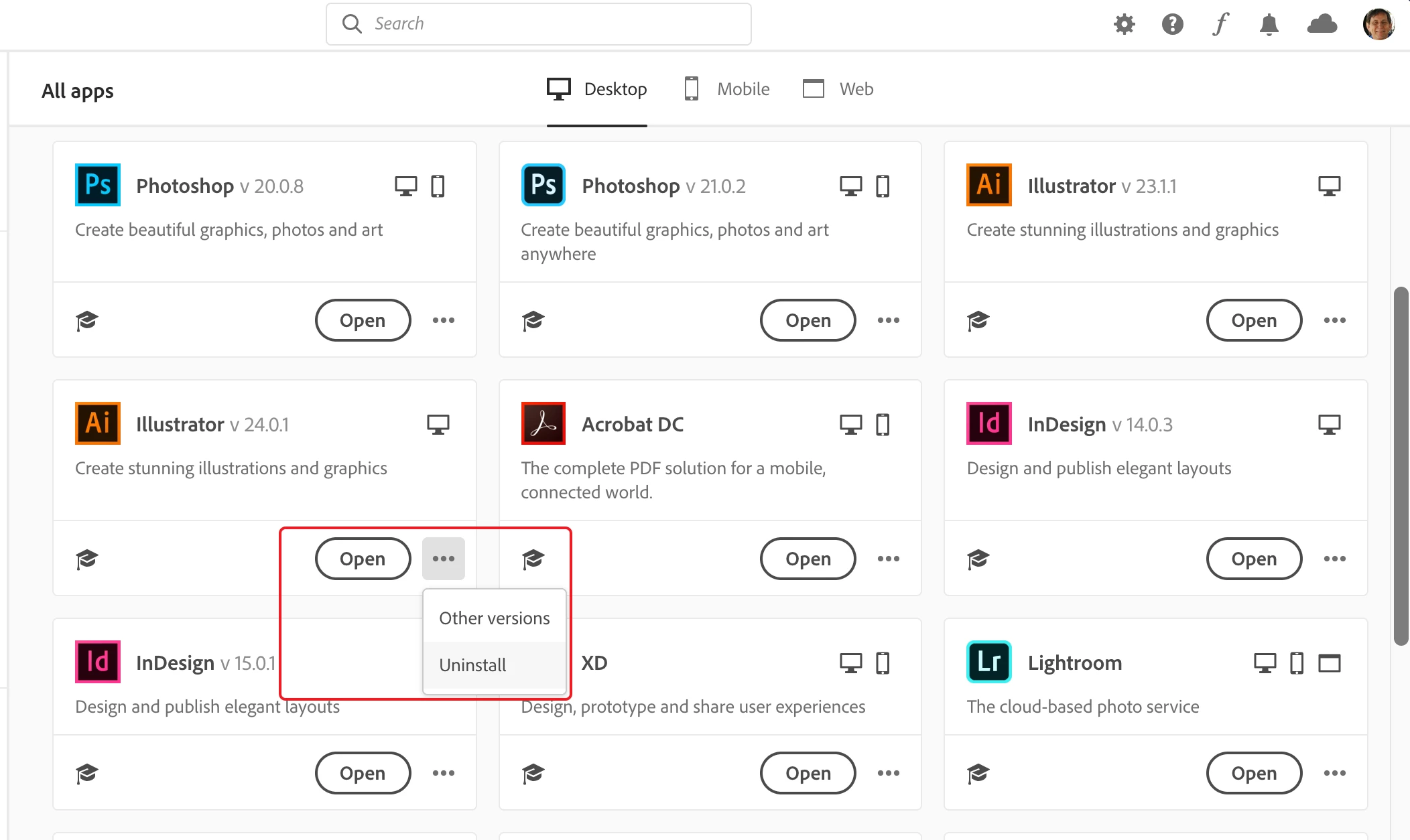Open Acrobat DC with its Open button
This screenshot has width=1410, height=840.
[x=808, y=559]
